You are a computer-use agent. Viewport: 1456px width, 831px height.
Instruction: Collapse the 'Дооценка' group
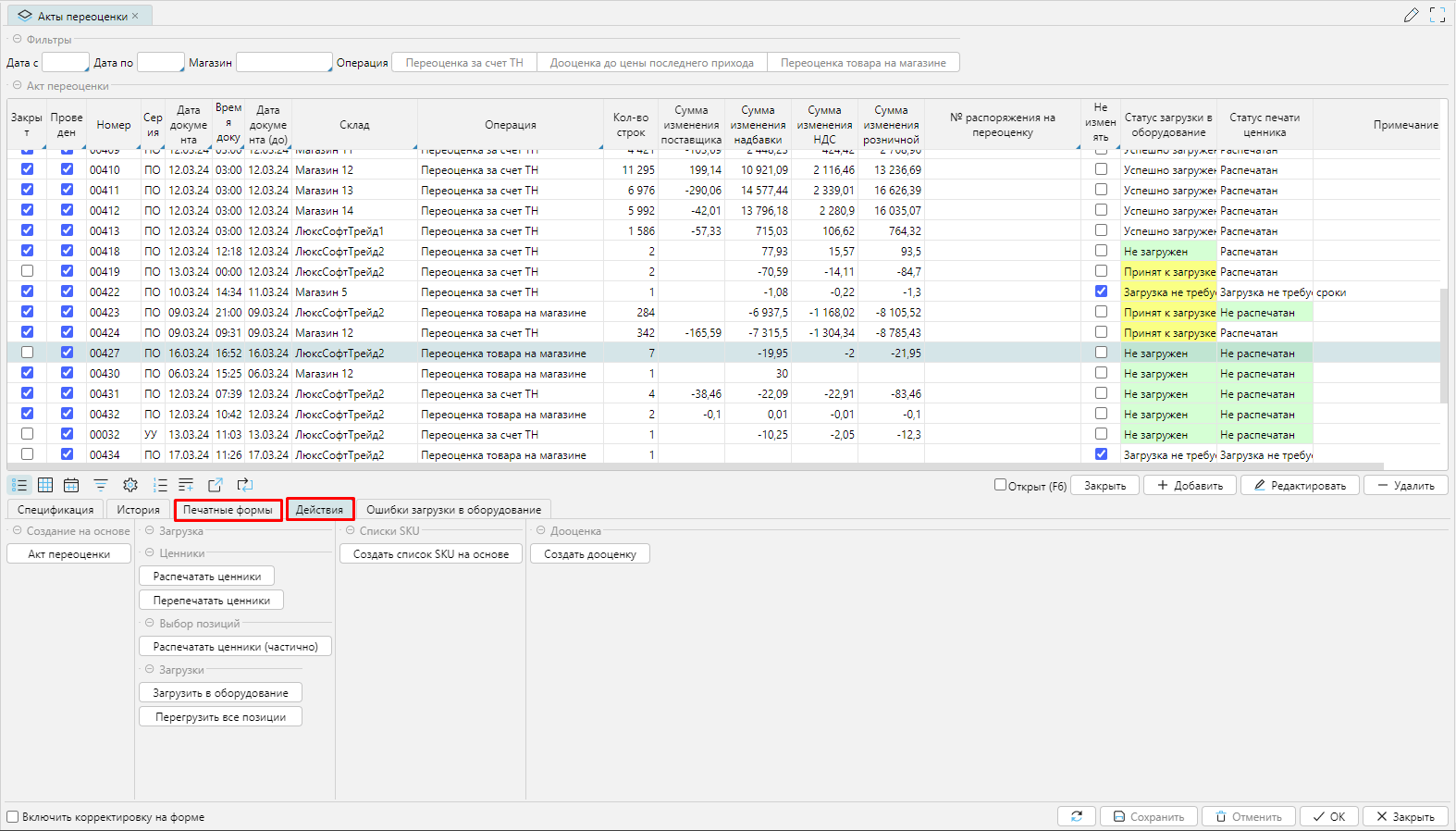[x=541, y=531]
